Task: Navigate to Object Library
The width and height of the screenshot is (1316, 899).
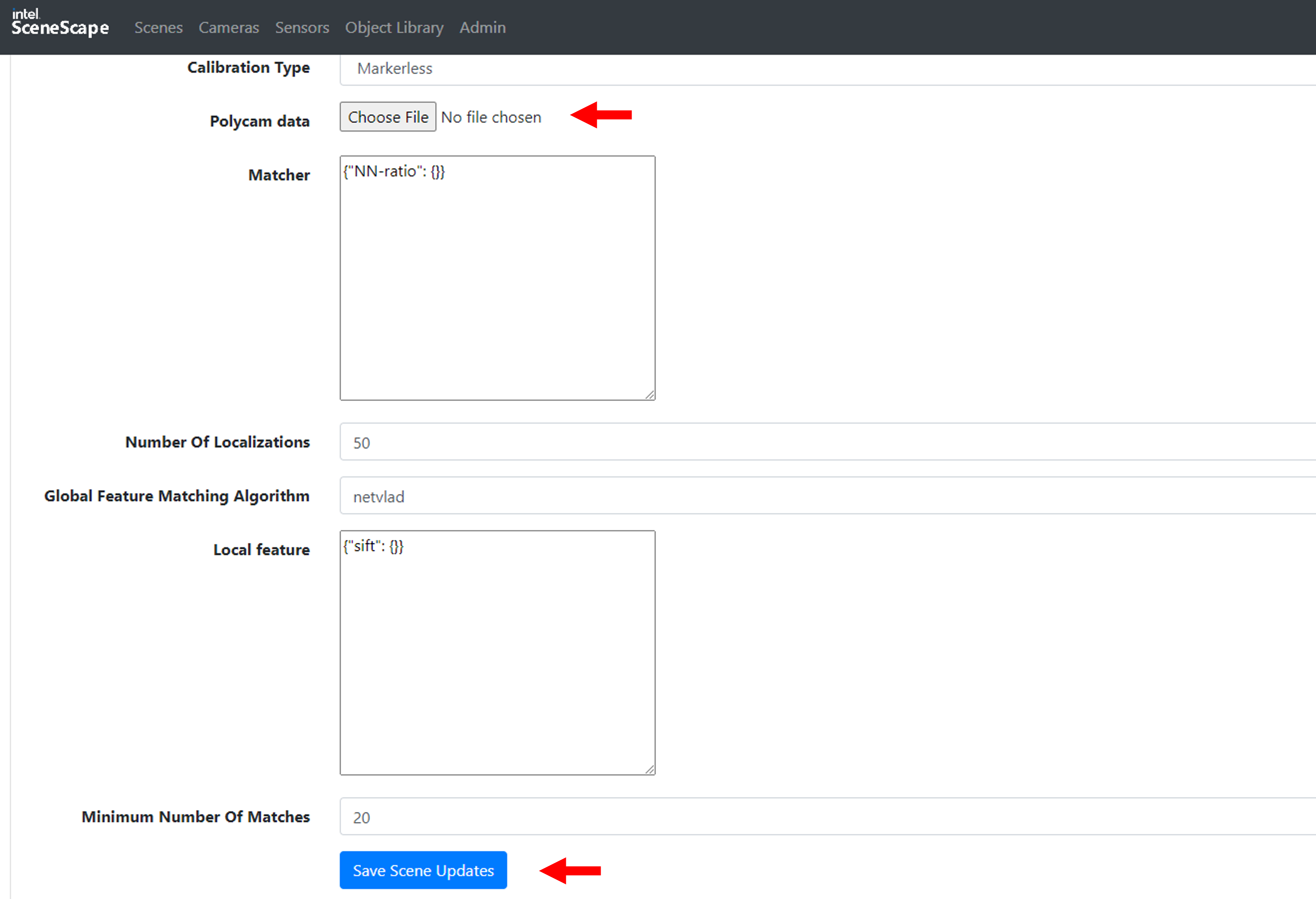Action: pyautogui.click(x=394, y=28)
